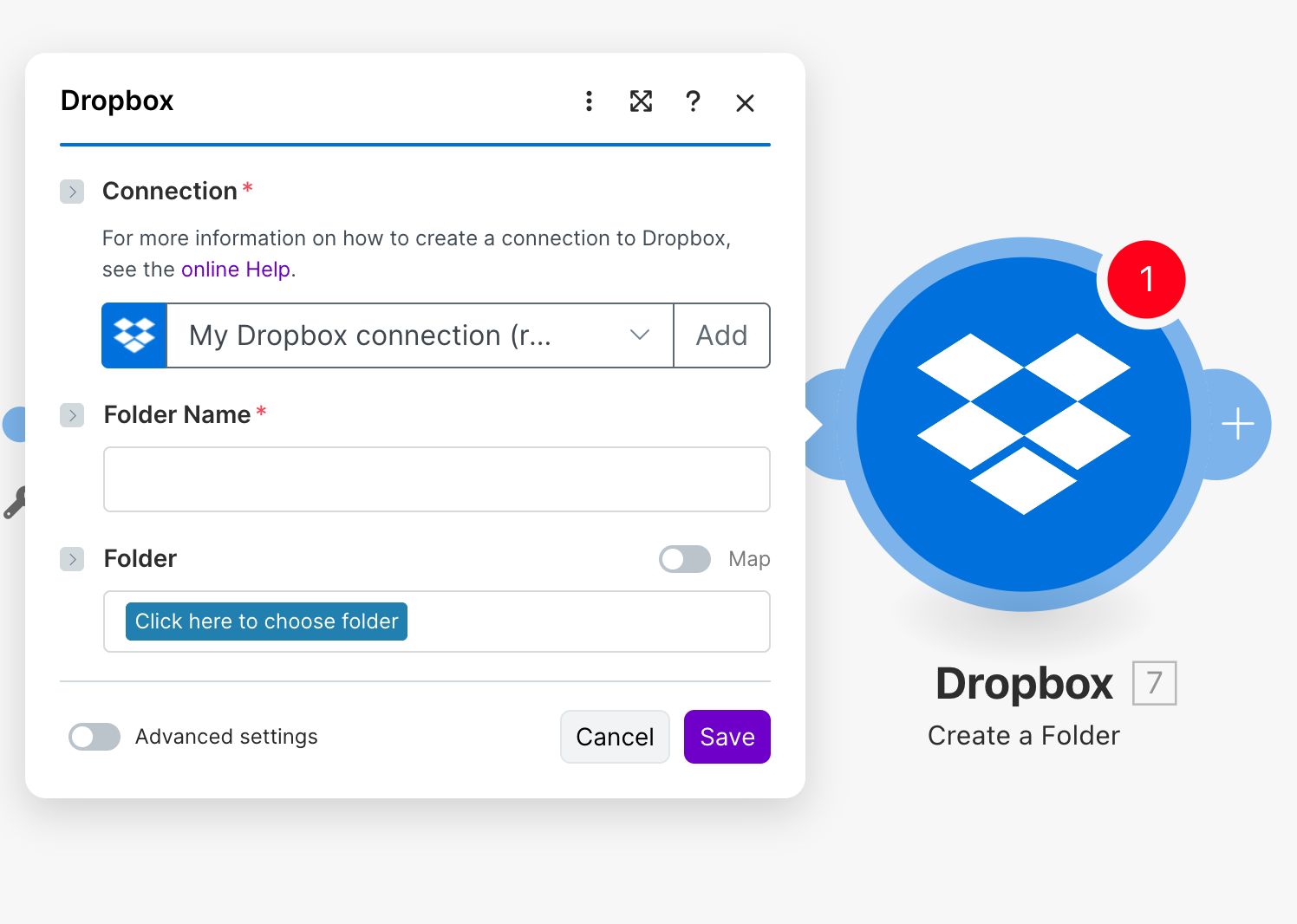Click the module number 7 box

click(x=1155, y=683)
